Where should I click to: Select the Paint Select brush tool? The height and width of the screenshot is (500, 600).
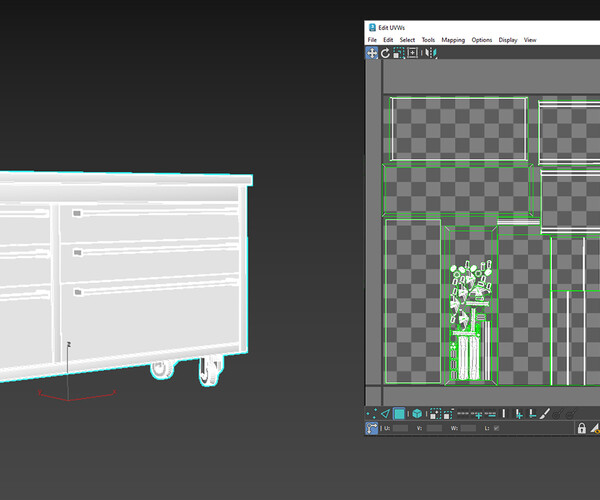click(545, 413)
